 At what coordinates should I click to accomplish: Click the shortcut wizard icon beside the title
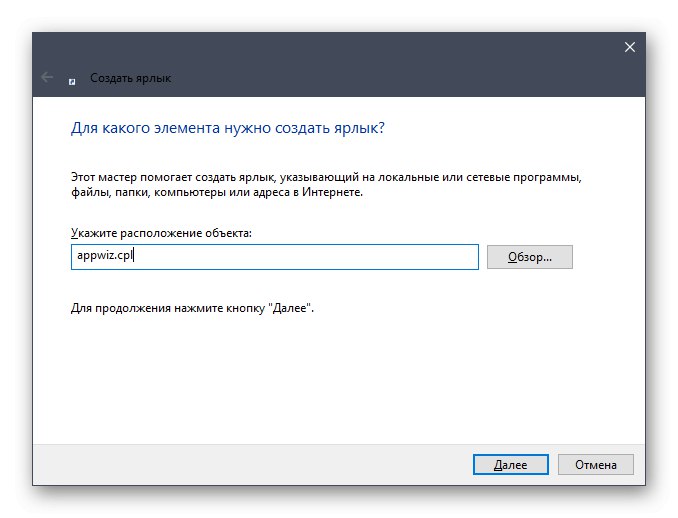(x=73, y=78)
